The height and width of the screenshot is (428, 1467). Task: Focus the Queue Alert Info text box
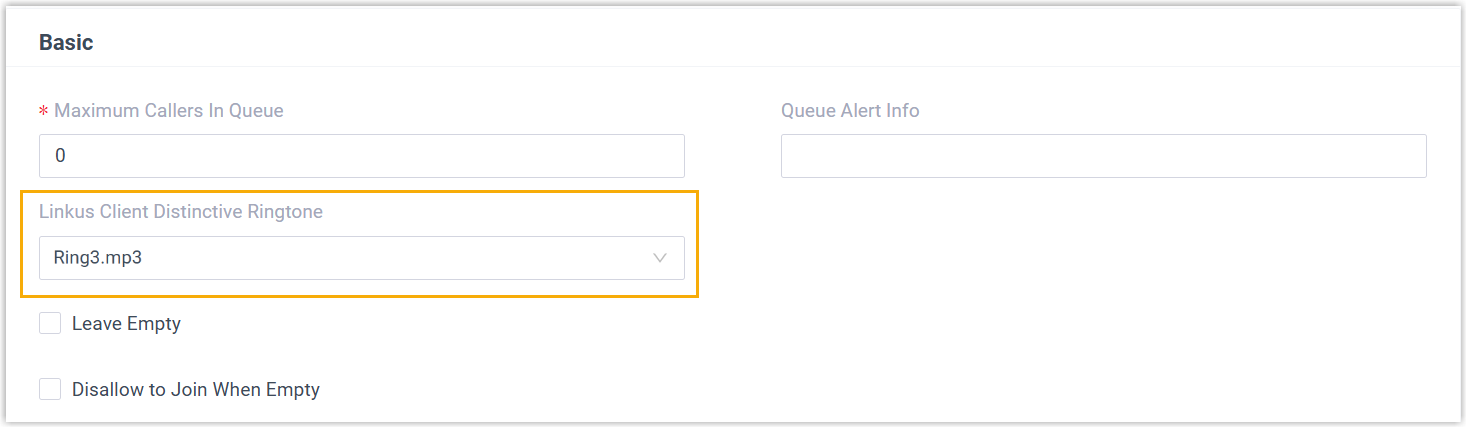tap(1103, 156)
